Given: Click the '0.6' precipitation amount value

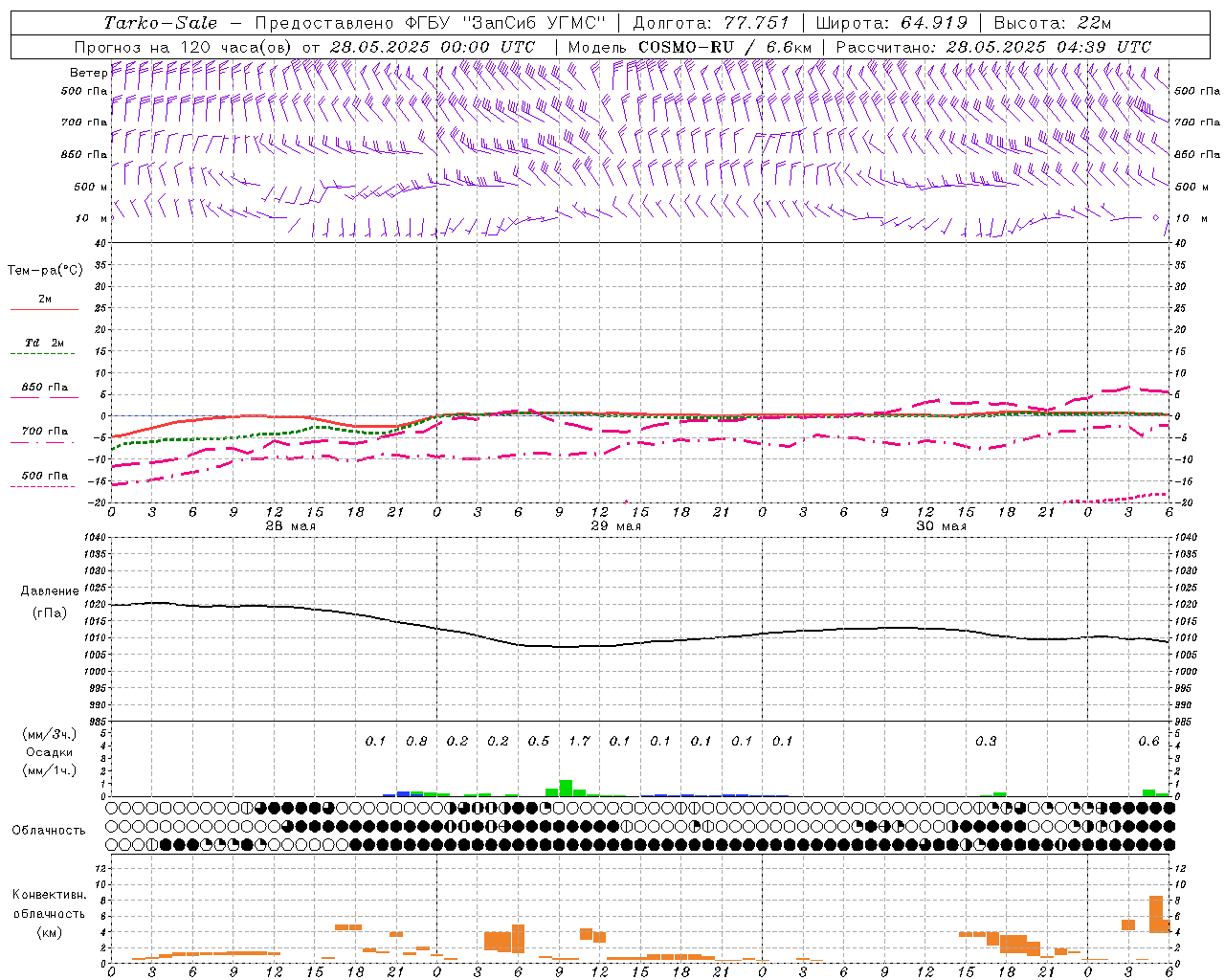Looking at the screenshot, I should pos(1148,741).
